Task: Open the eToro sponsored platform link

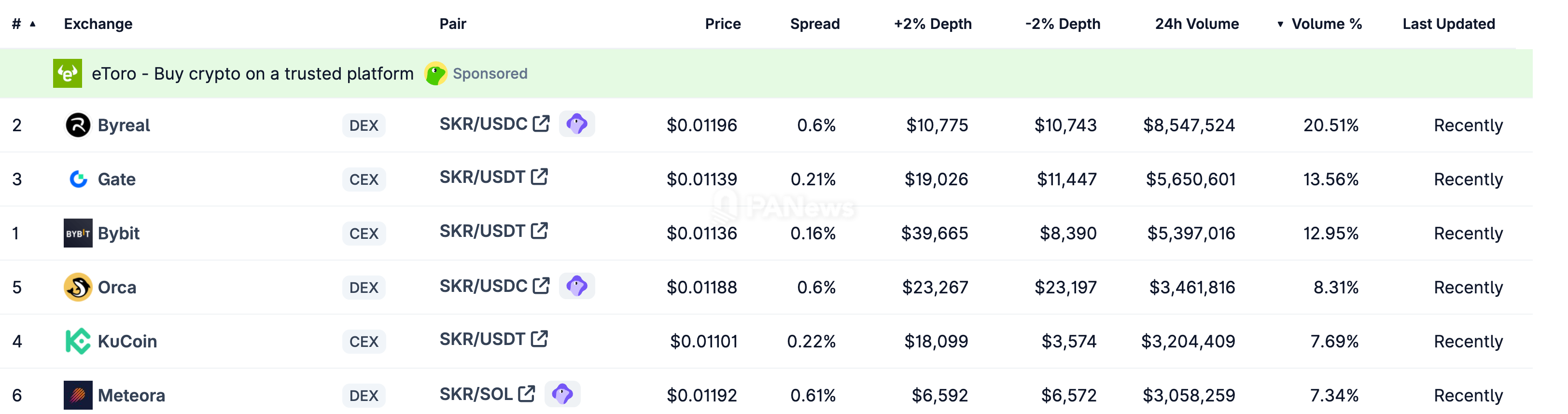Action: coord(252,74)
